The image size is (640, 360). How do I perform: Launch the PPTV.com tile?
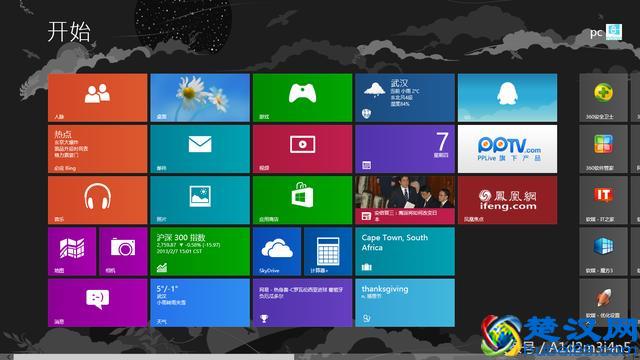(507, 149)
